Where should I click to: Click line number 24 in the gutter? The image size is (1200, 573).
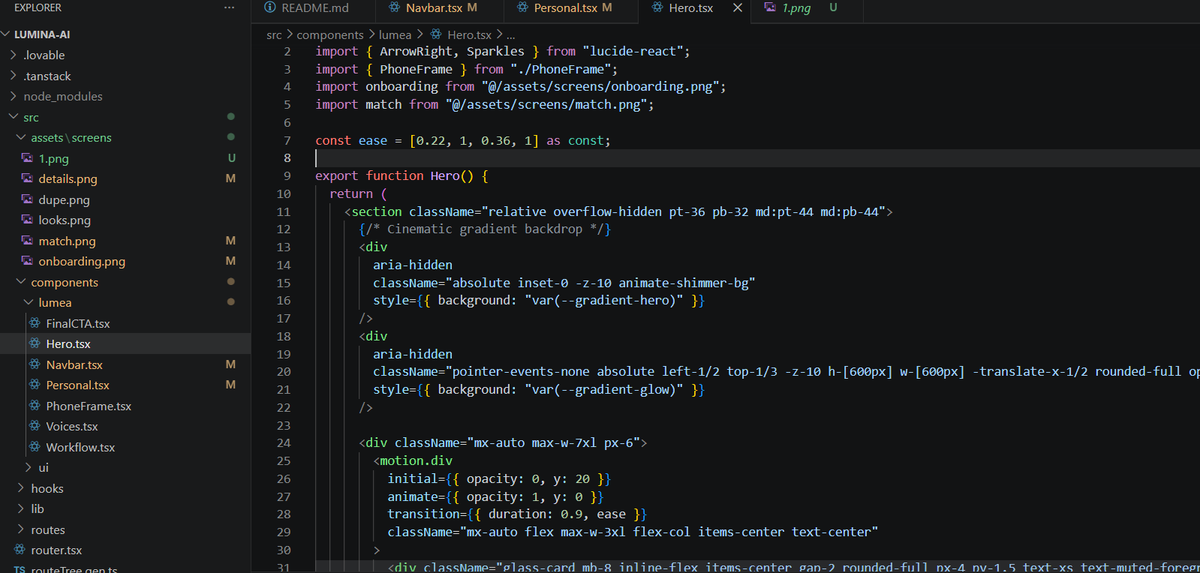coord(283,442)
